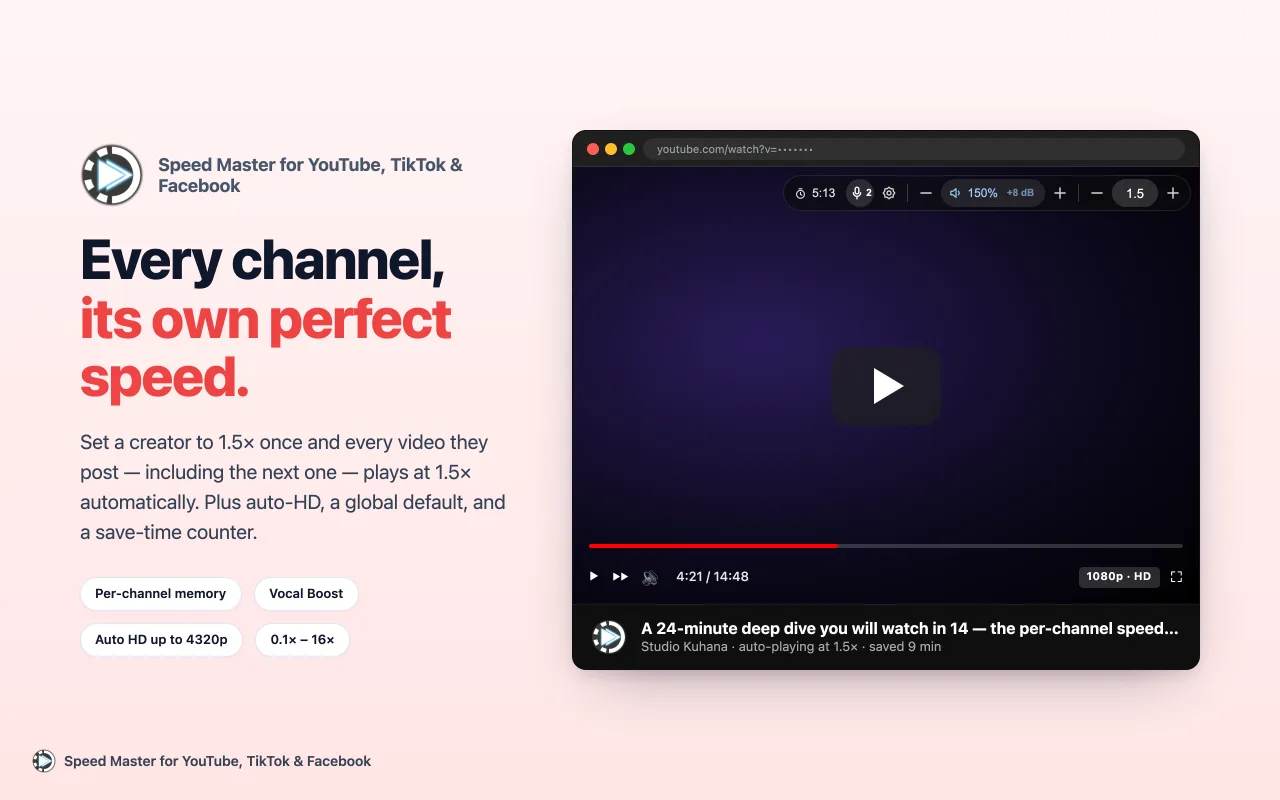Increase volume with plus after +8 dB
Viewport: 1280px width, 800px height.
pos(1060,193)
